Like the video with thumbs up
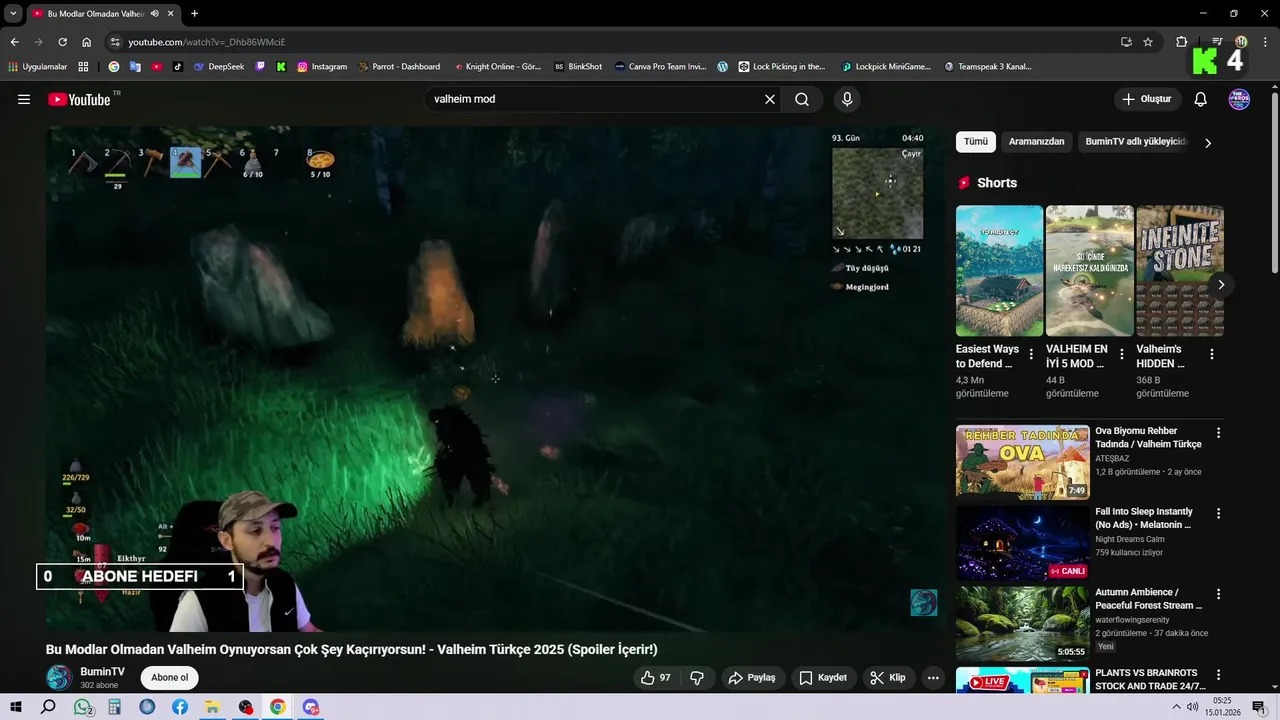Image resolution: width=1280 pixels, height=720 pixels. [656, 677]
